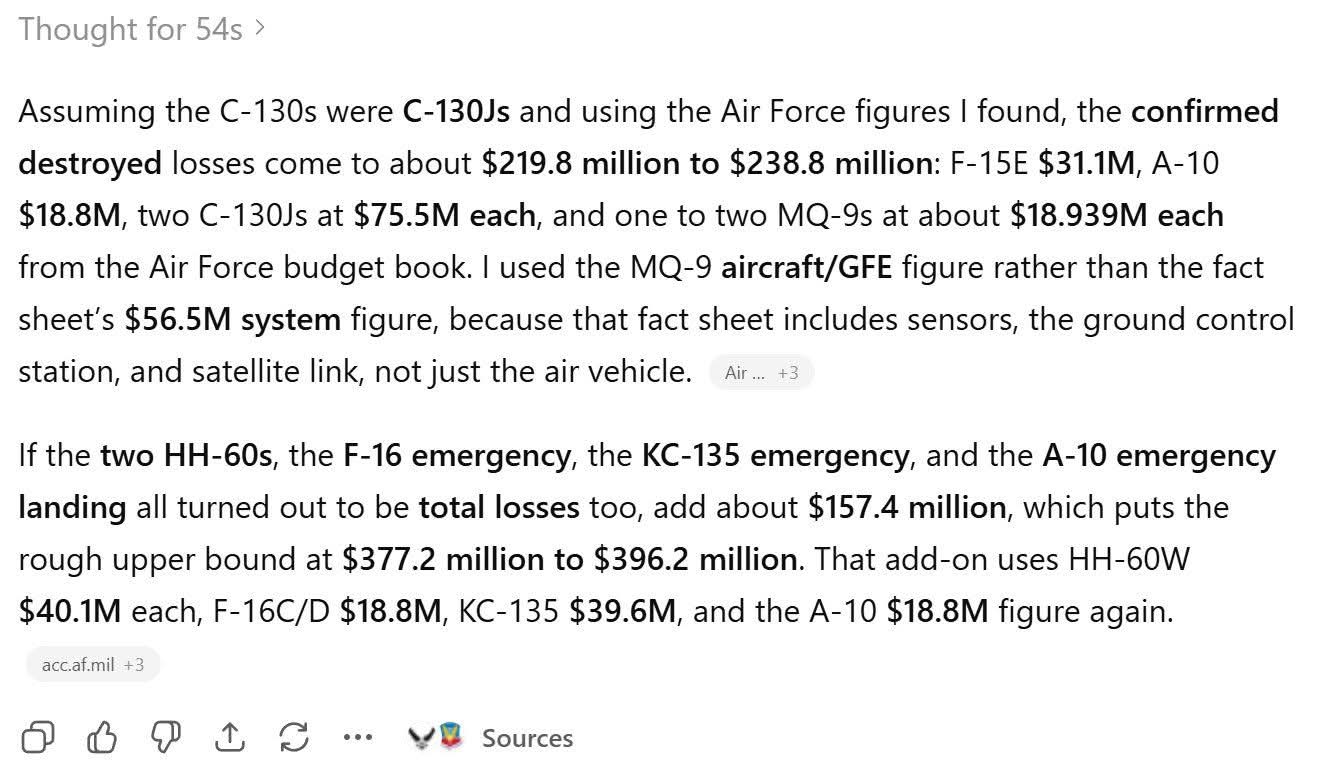Click the bold "KC-135 emergency" text

pyautogui.click(x=775, y=456)
